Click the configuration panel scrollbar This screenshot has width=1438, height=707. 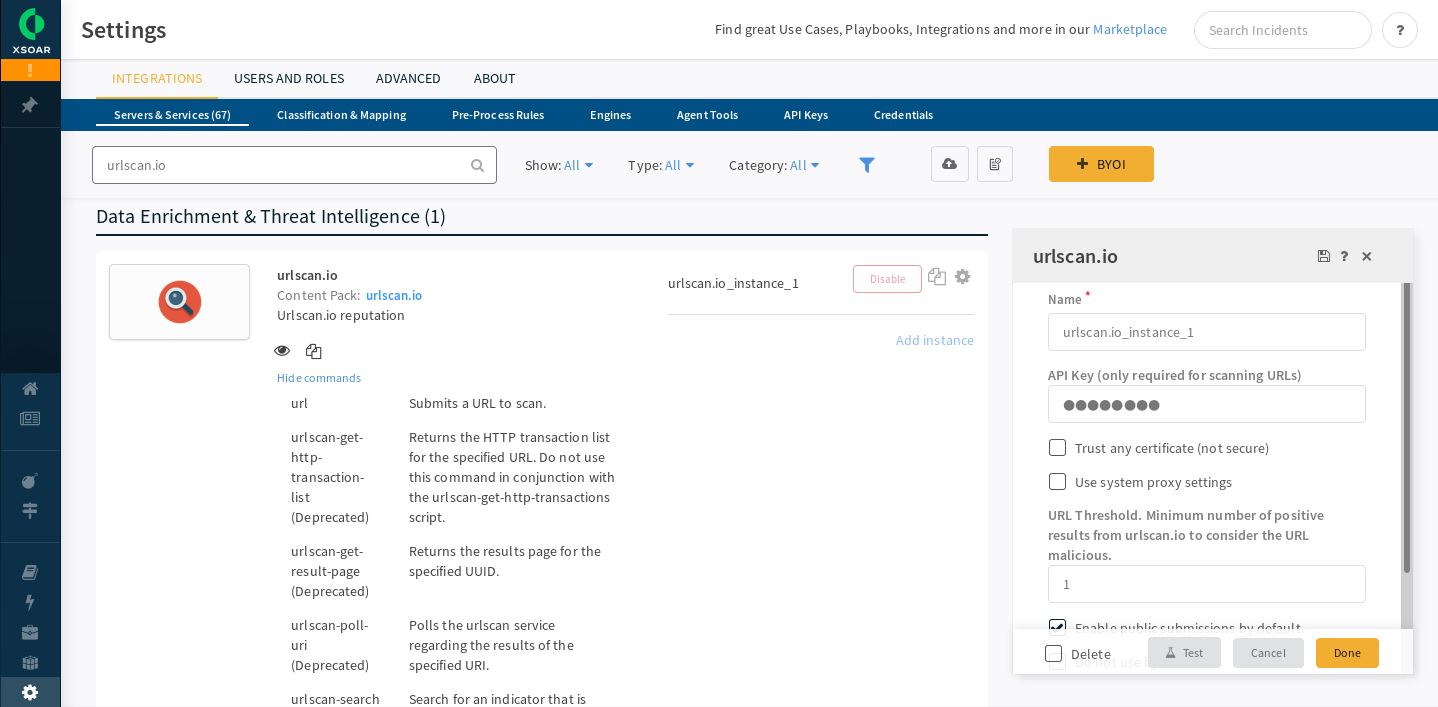1407,428
